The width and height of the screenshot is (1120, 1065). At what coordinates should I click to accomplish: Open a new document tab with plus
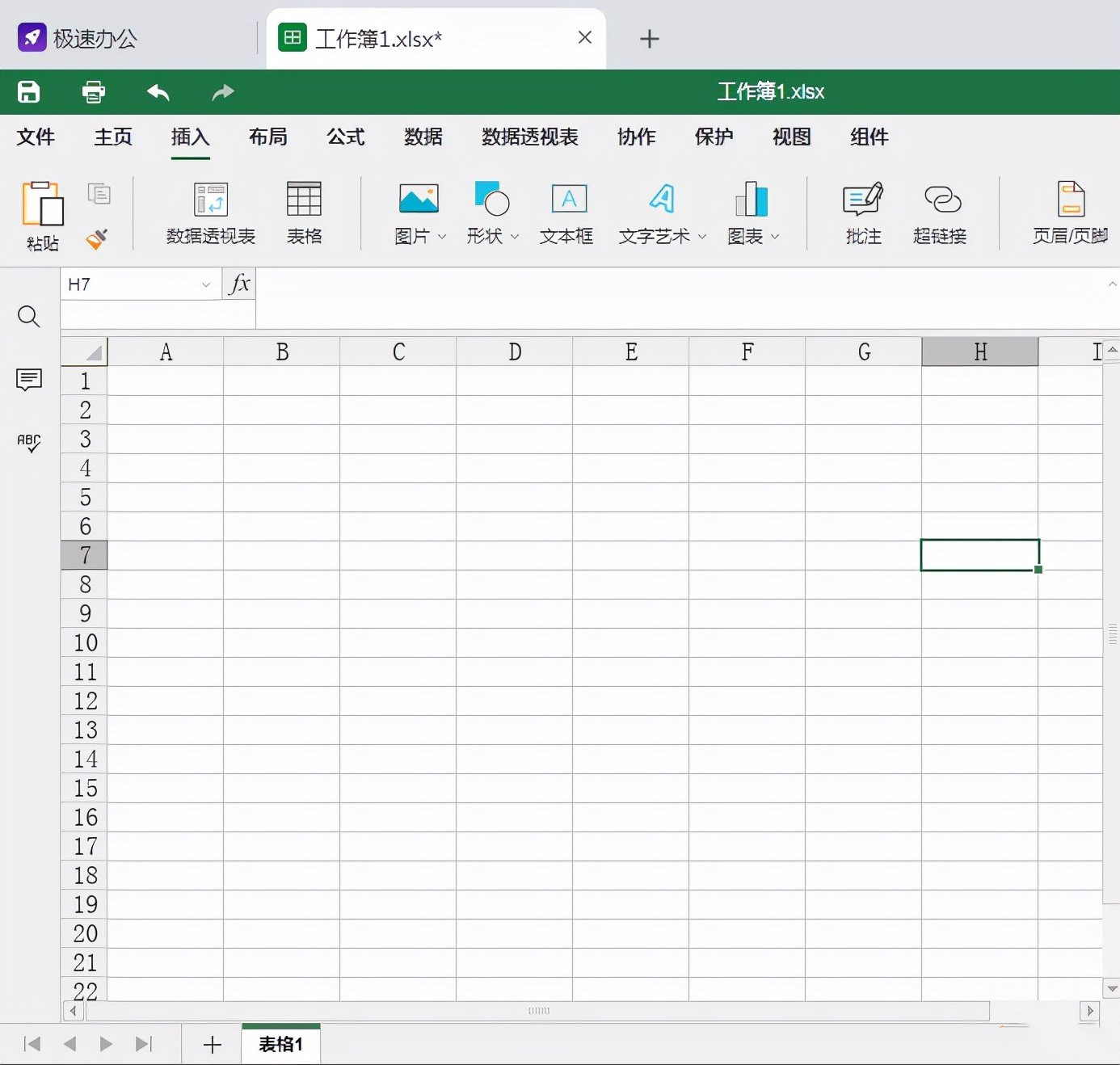click(650, 39)
